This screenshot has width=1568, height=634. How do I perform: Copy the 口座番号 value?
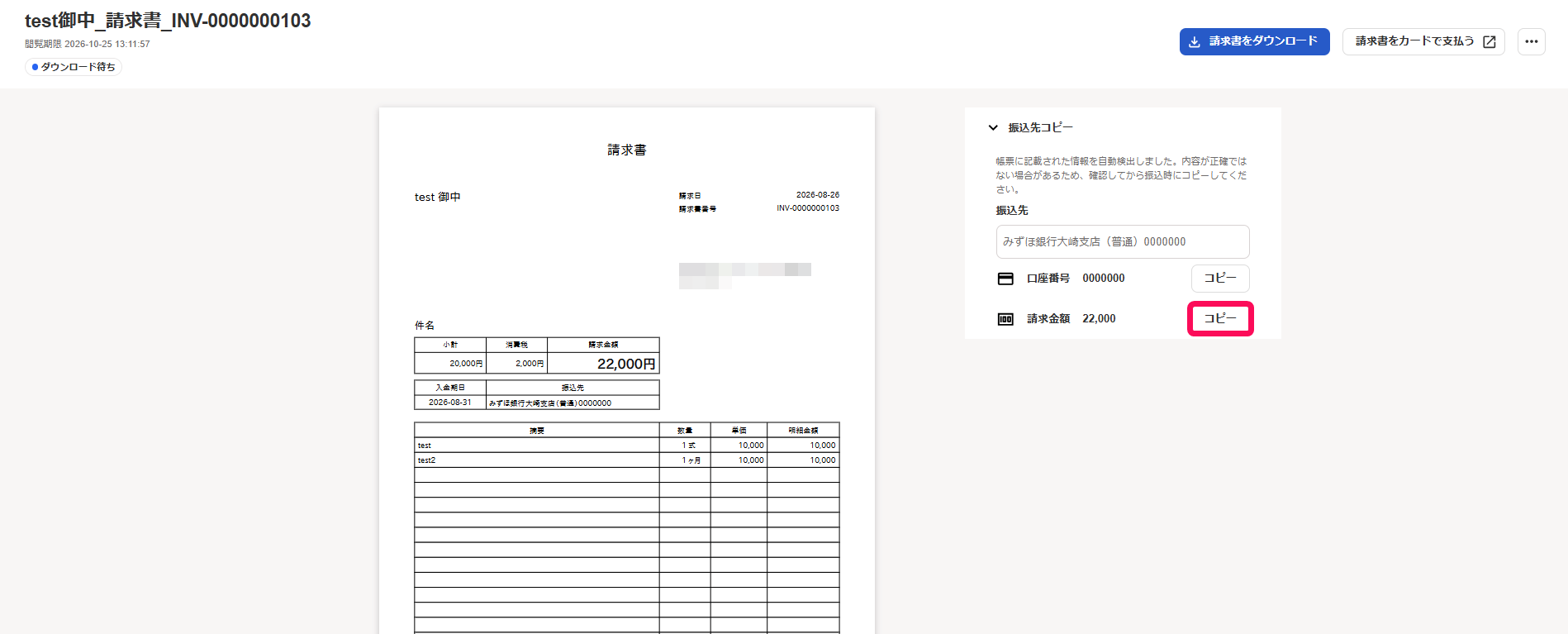pos(1220,279)
